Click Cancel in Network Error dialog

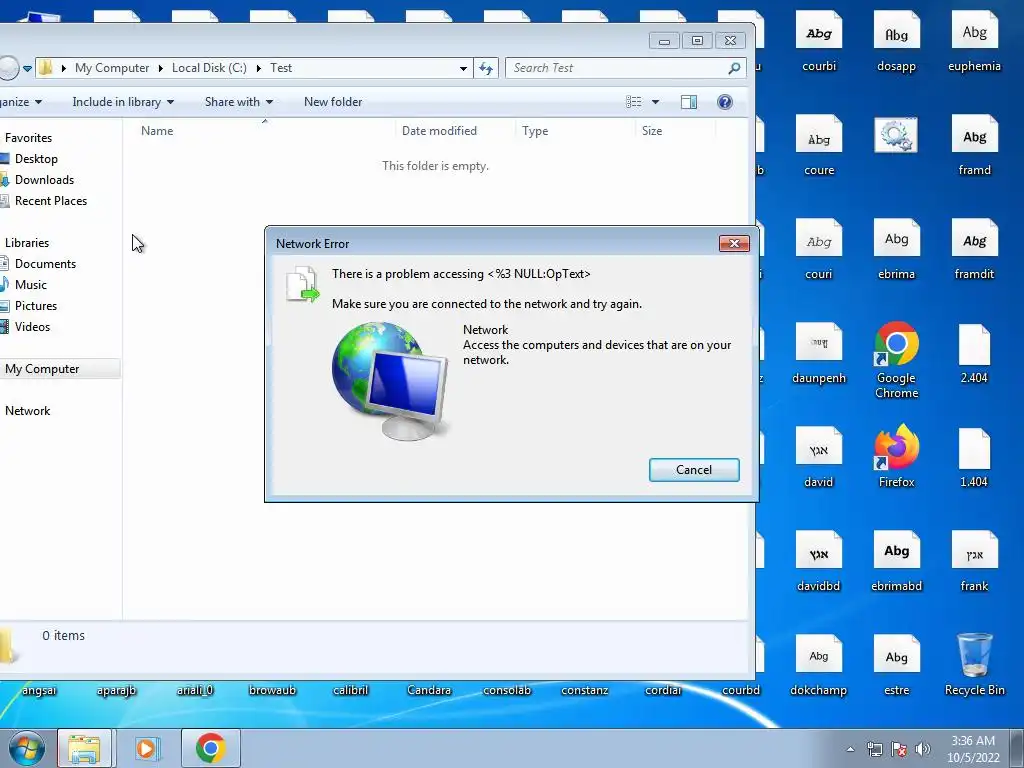click(694, 470)
